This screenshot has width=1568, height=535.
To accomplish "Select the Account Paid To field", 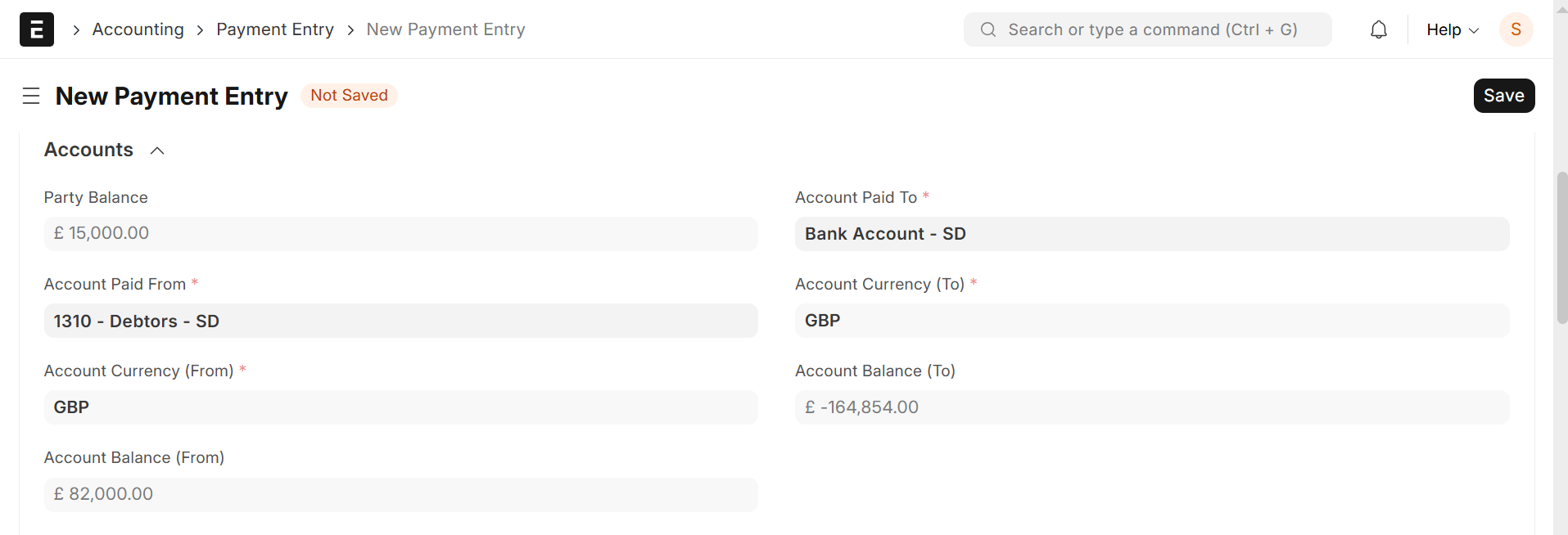I will [x=1151, y=234].
